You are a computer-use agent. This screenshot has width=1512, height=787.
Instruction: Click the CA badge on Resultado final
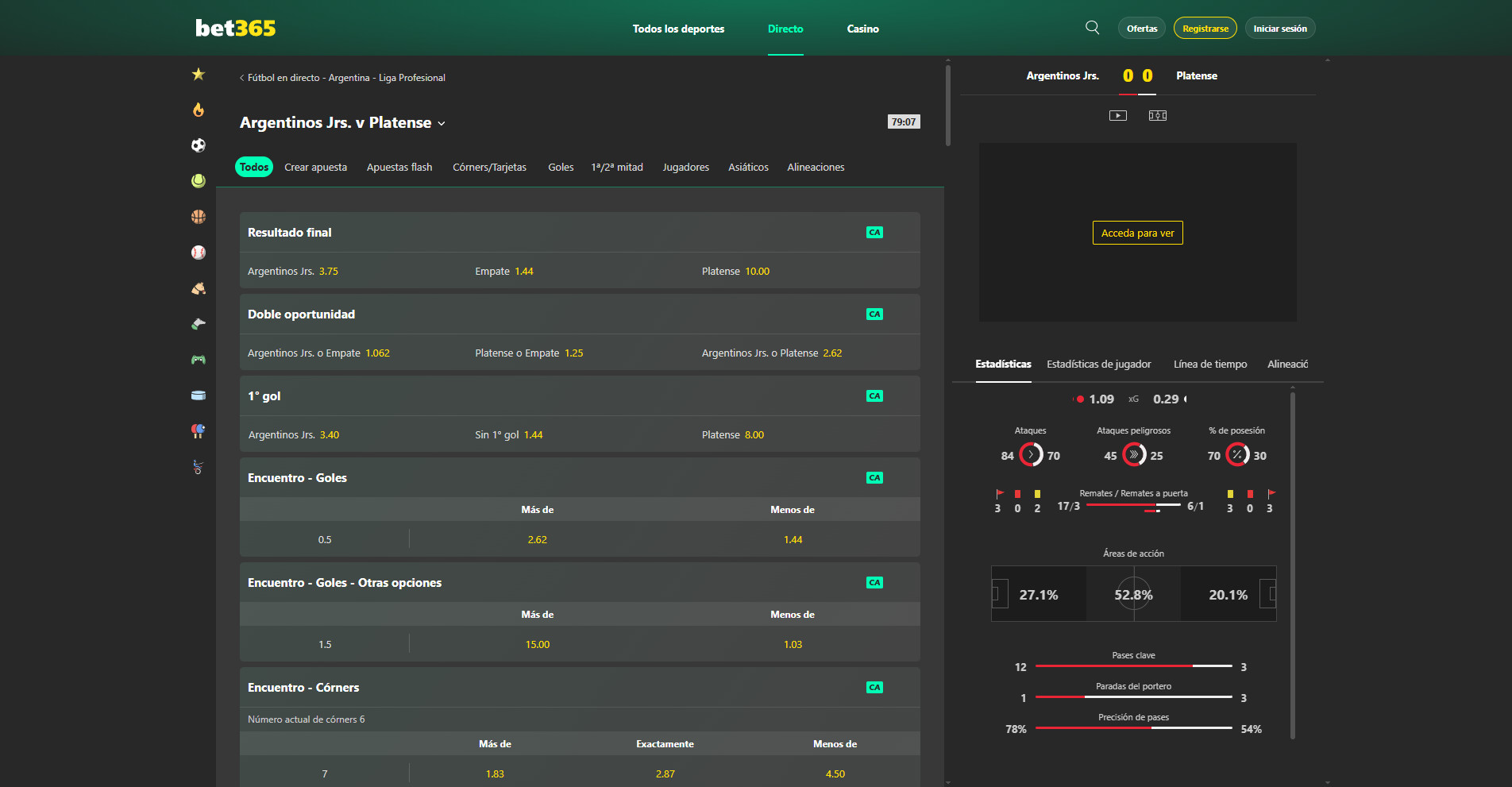pyautogui.click(x=874, y=233)
